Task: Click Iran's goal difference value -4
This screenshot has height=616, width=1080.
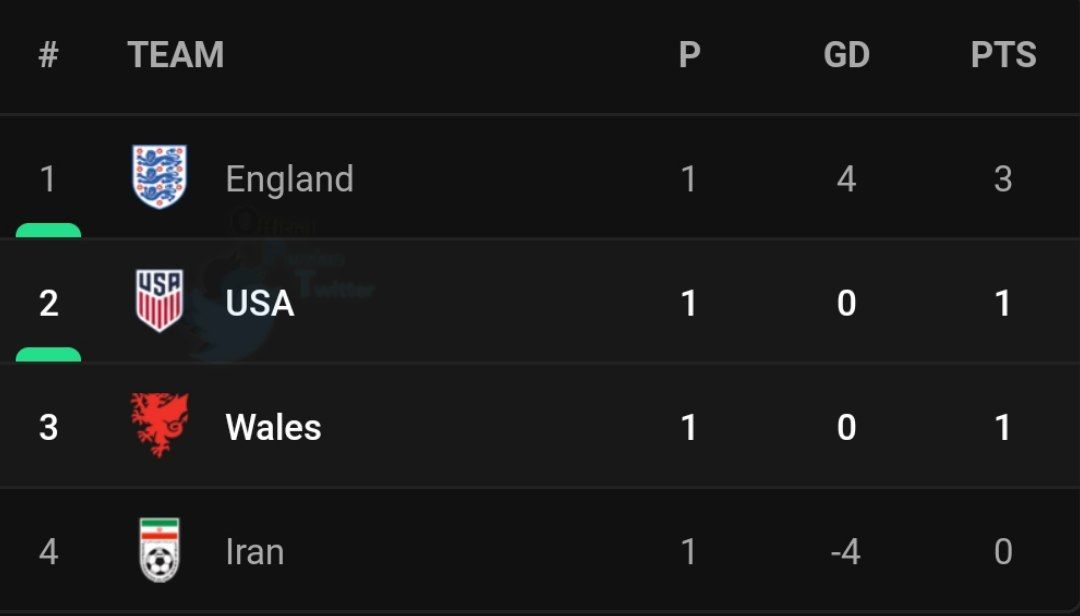Action: (x=845, y=552)
